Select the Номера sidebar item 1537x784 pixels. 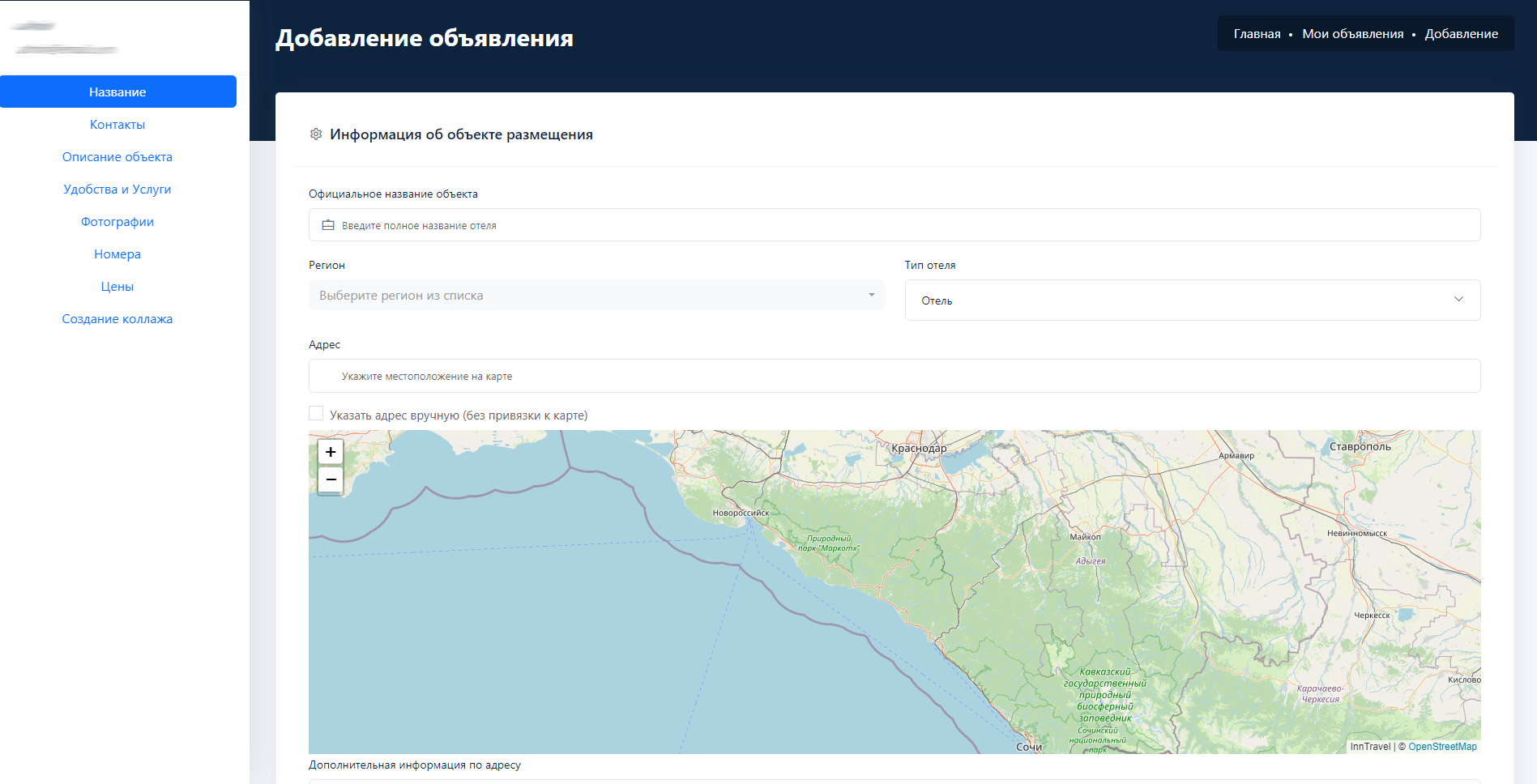tap(117, 254)
